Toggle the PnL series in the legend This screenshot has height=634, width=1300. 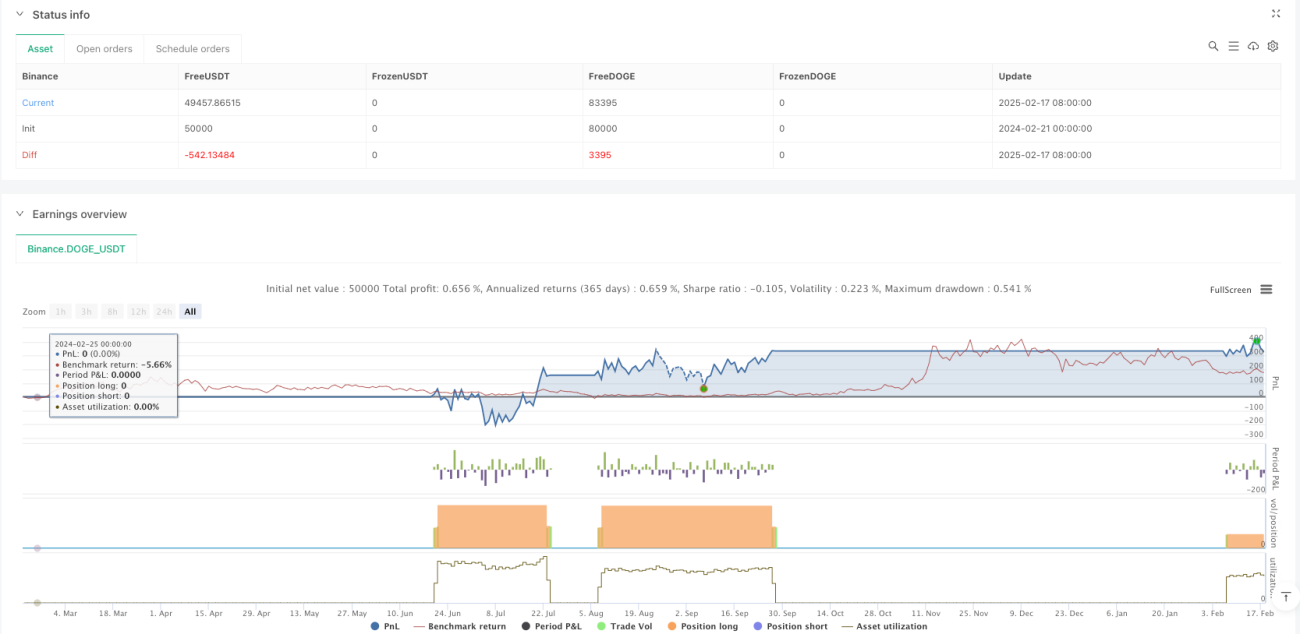[387, 626]
